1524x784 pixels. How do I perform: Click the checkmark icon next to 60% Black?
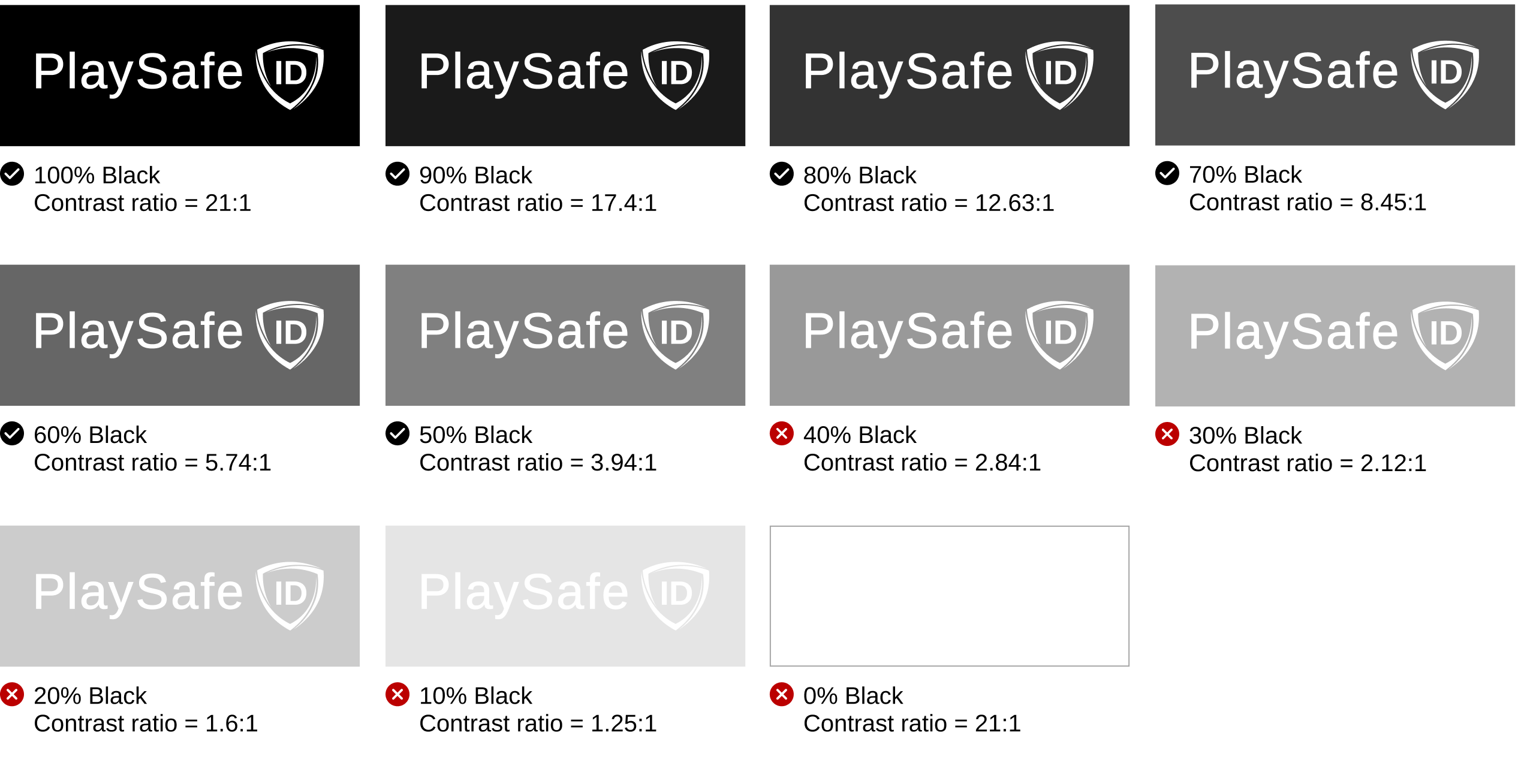tap(12, 433)
